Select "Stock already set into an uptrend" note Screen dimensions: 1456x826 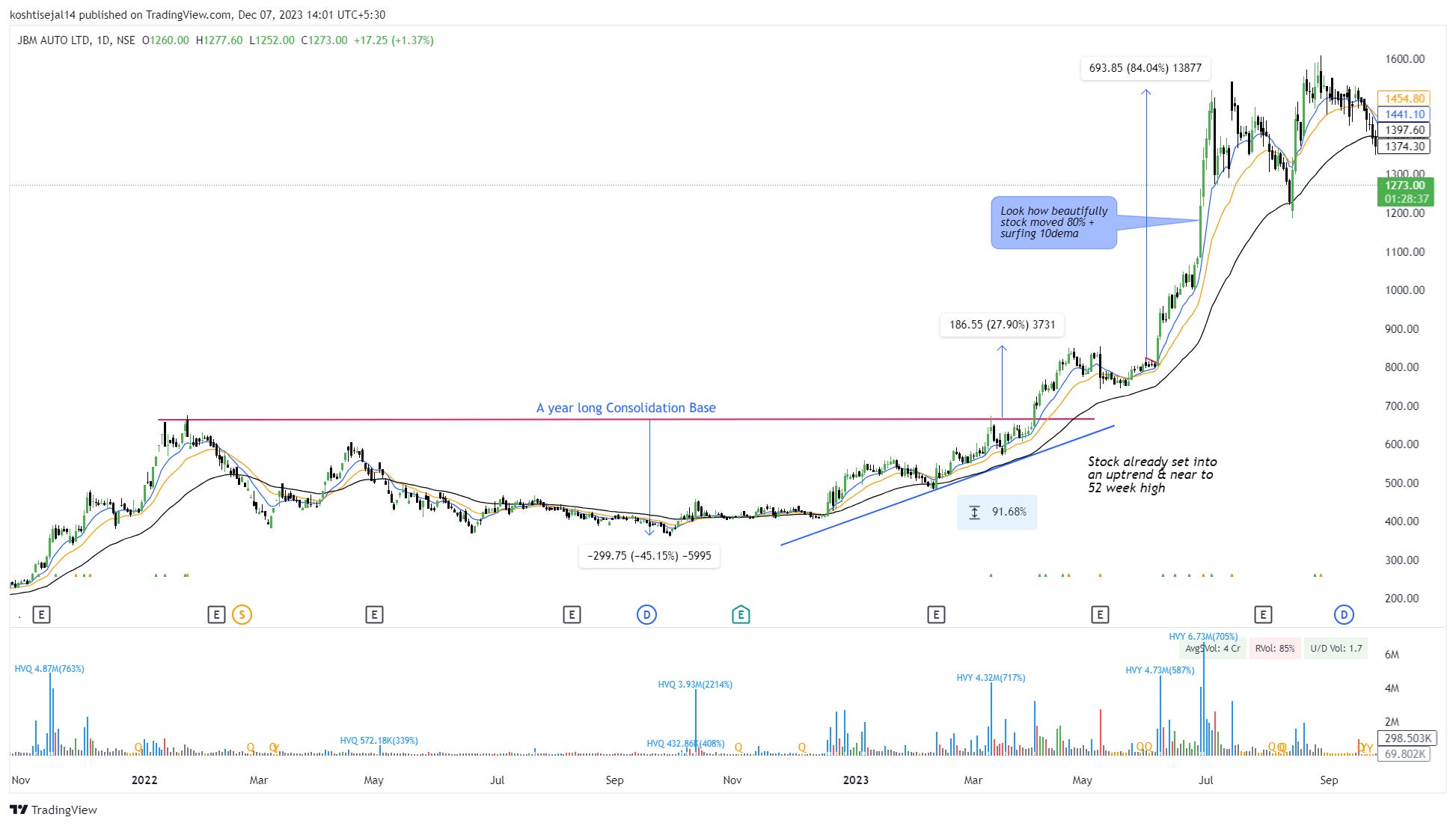[x=1152, y=475]
